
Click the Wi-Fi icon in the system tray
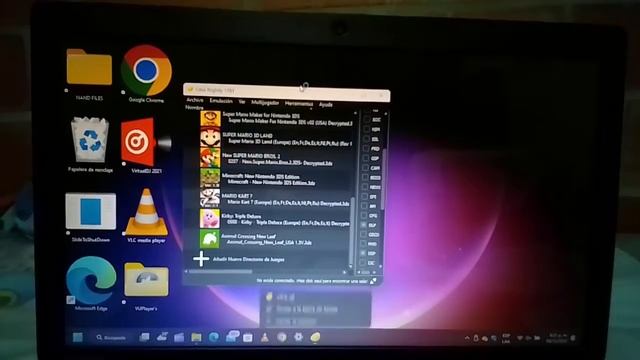pyautogui.click(x=520, y=338)
